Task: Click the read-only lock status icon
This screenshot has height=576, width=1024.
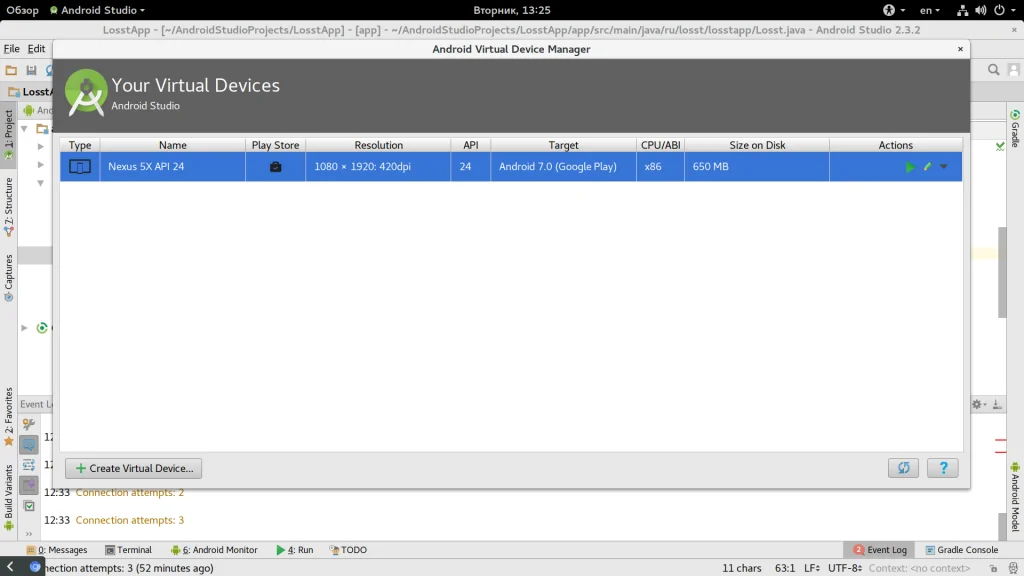Action: click(993, 568)
